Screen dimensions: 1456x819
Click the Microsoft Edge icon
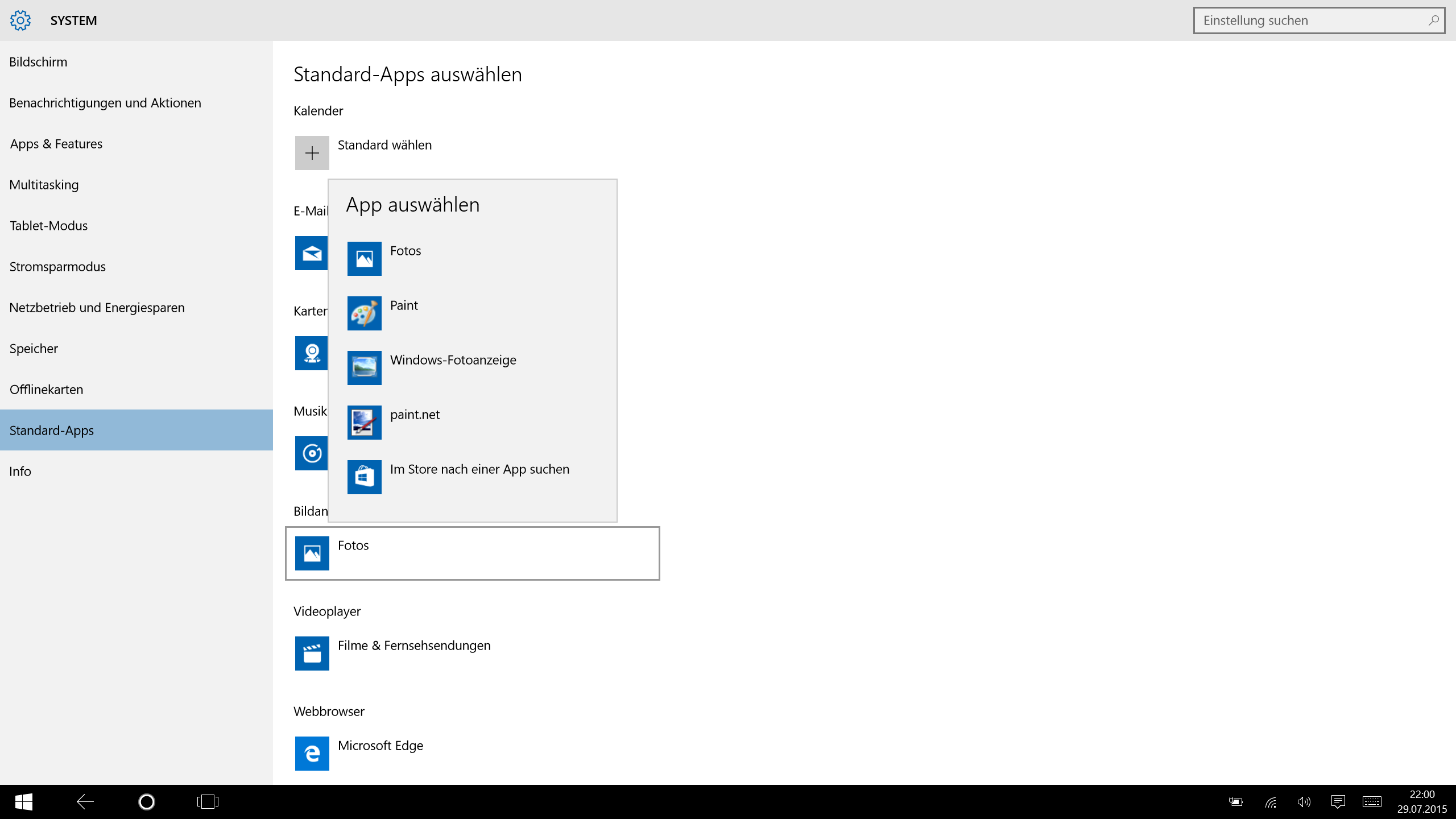[x=312, y=754]
